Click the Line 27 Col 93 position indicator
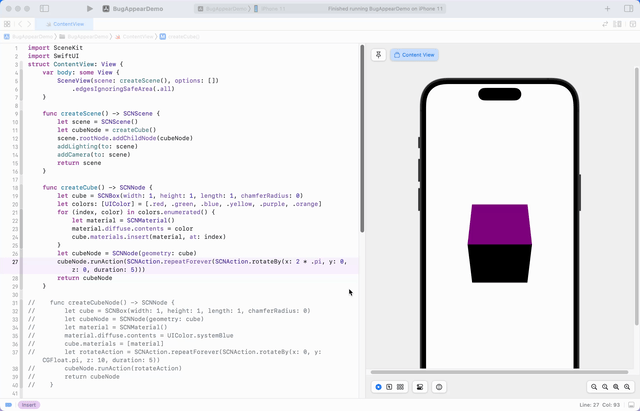Screen dimensions: 640x411 pyautogui.click(x=600, y=405)
